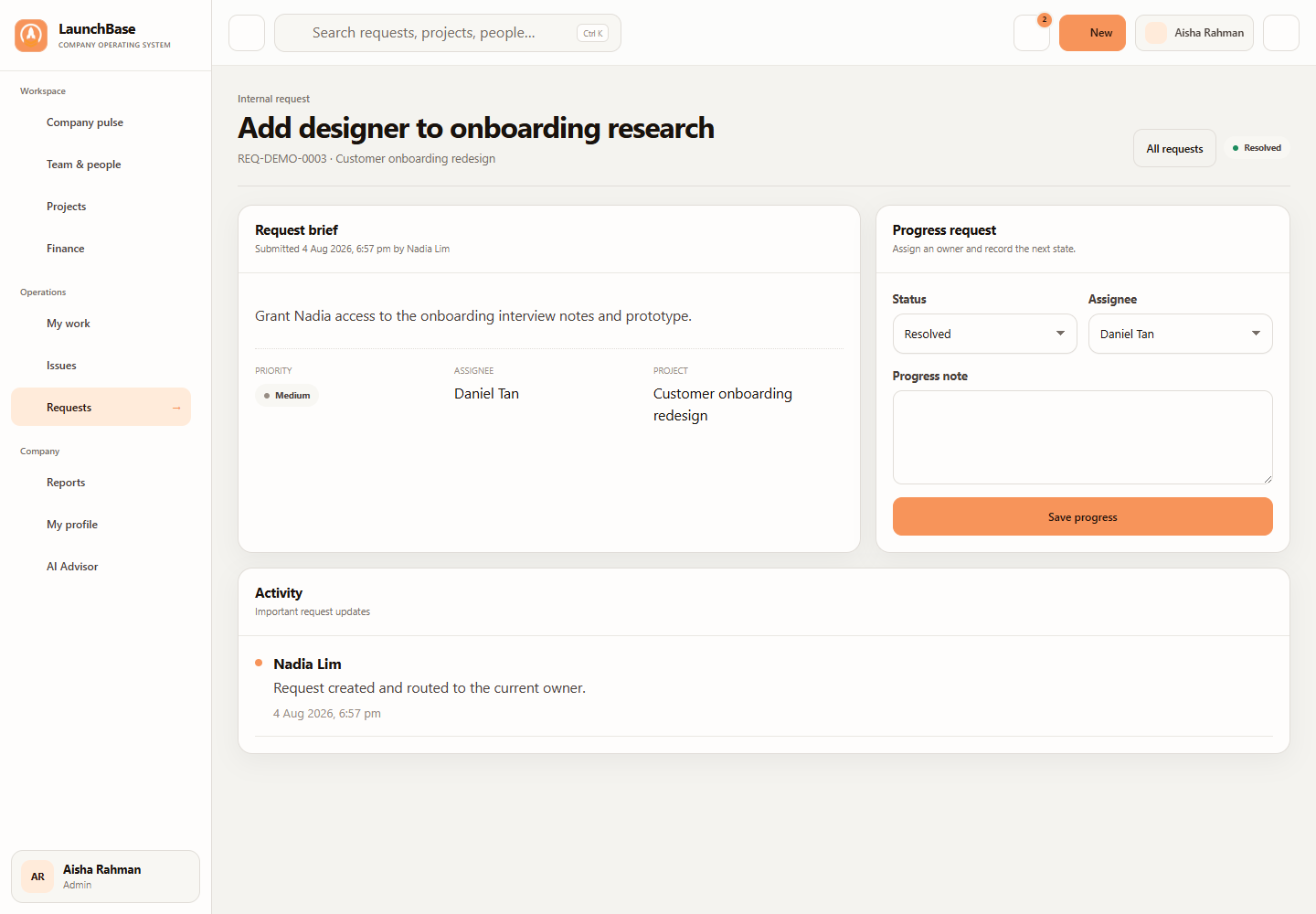Click the empty square button left of search

pyautogui.click(x=247, y=33)
